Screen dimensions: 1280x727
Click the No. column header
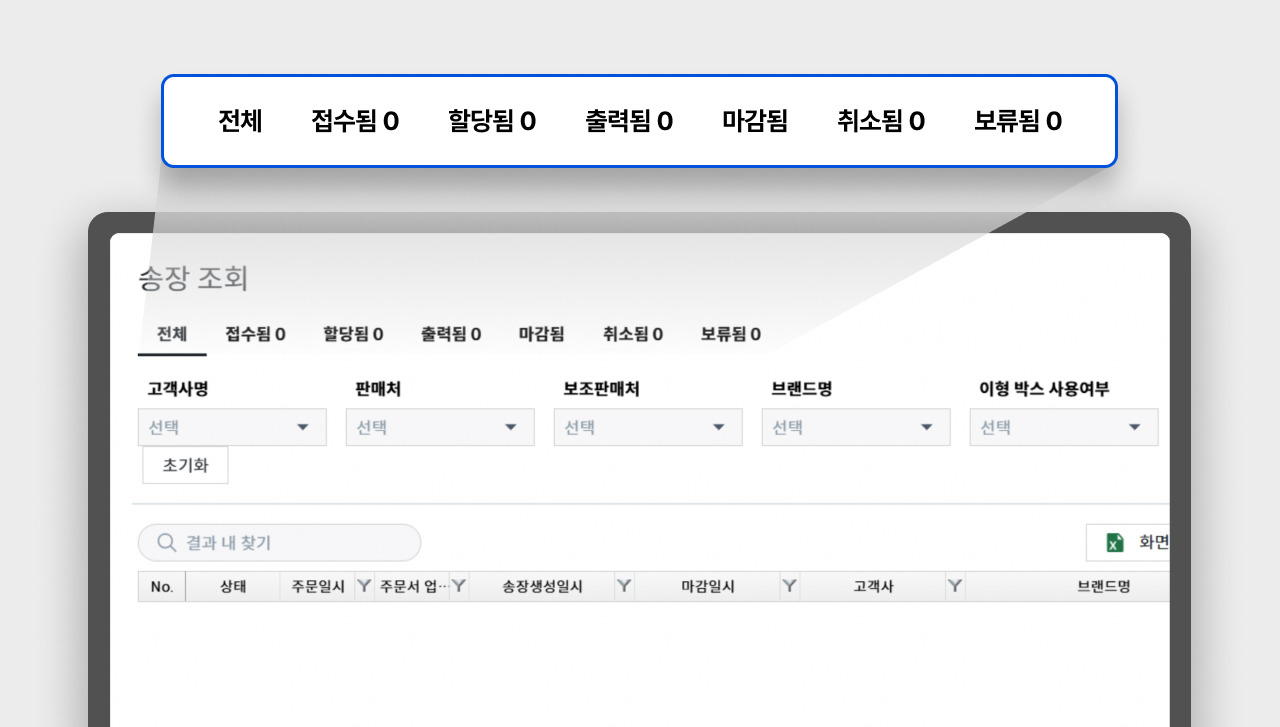[x=162, y=587]
